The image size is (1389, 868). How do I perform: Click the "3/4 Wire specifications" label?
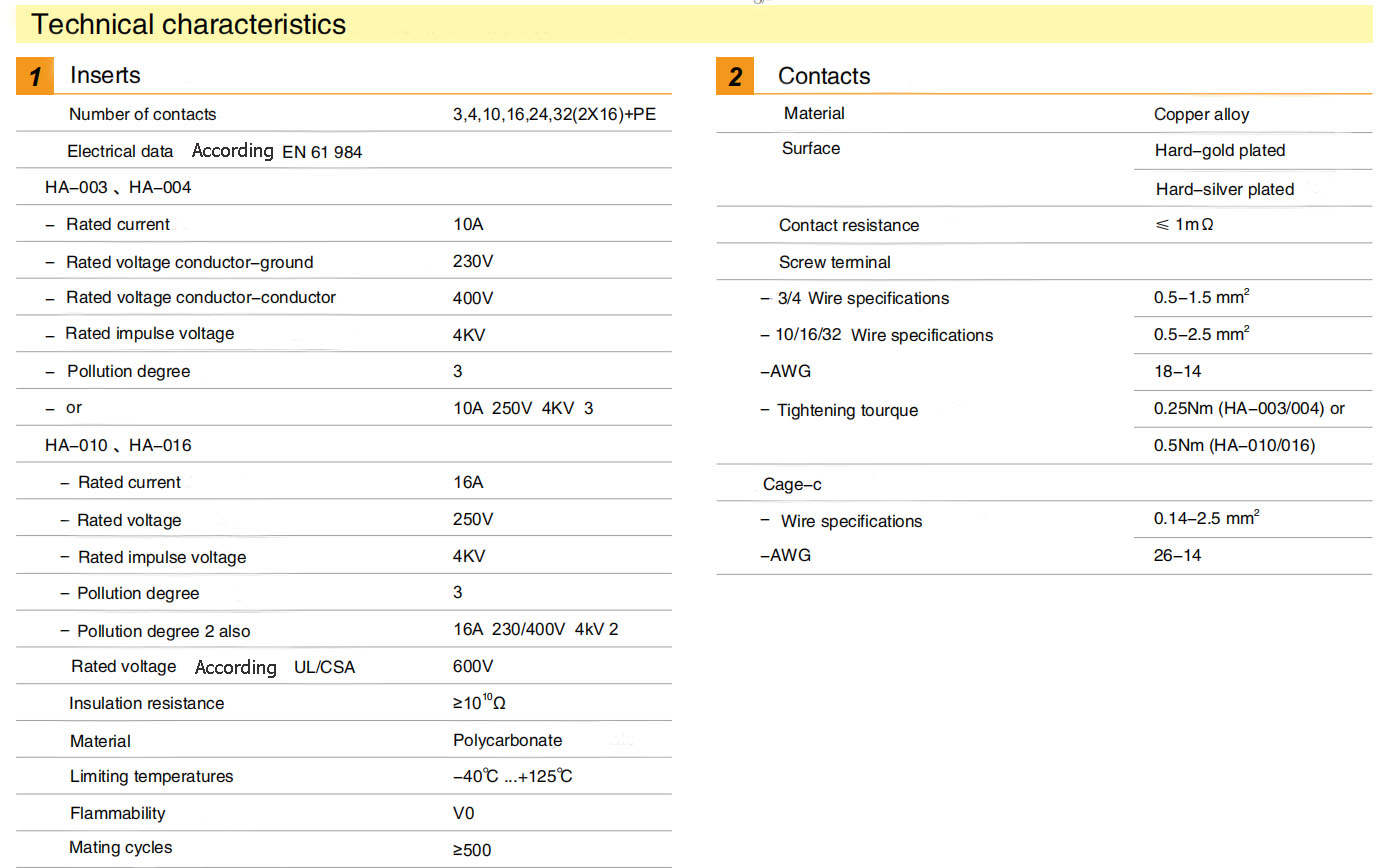[x=863, y=298]
